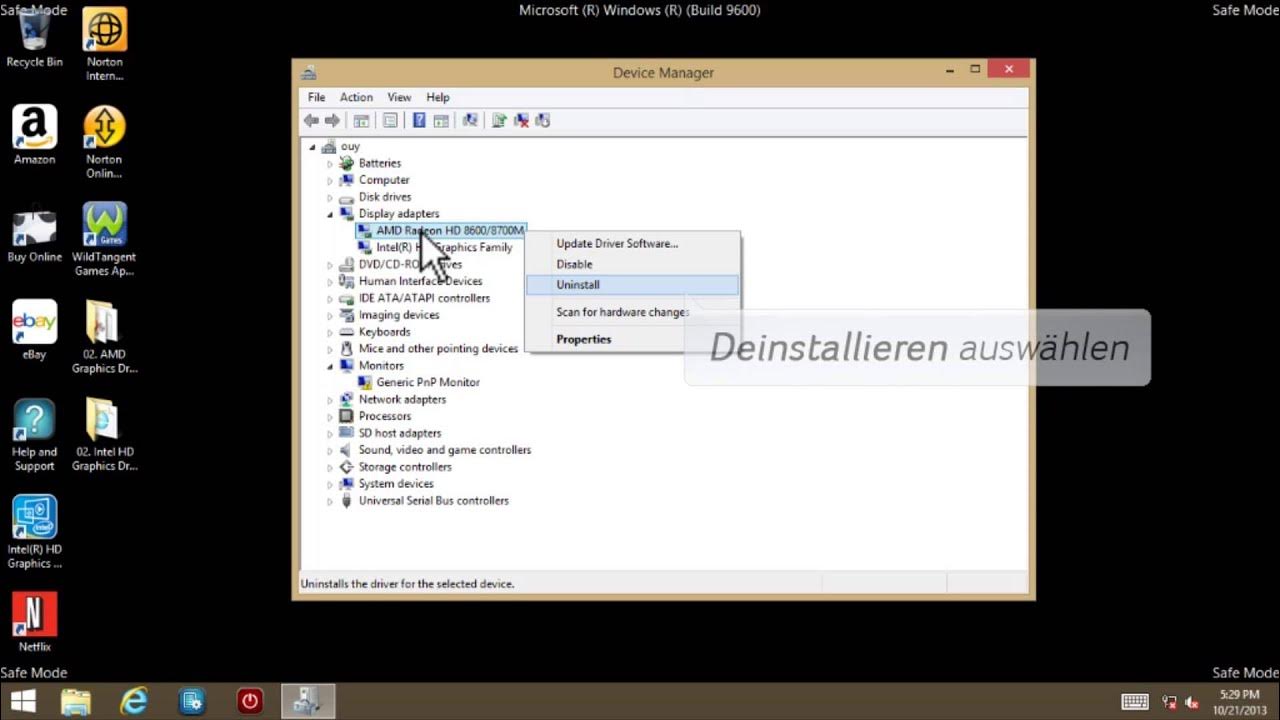Click the blue Help question-mark toolbar icon
This screenshot has width=1280, height=720.
[419, 121]
